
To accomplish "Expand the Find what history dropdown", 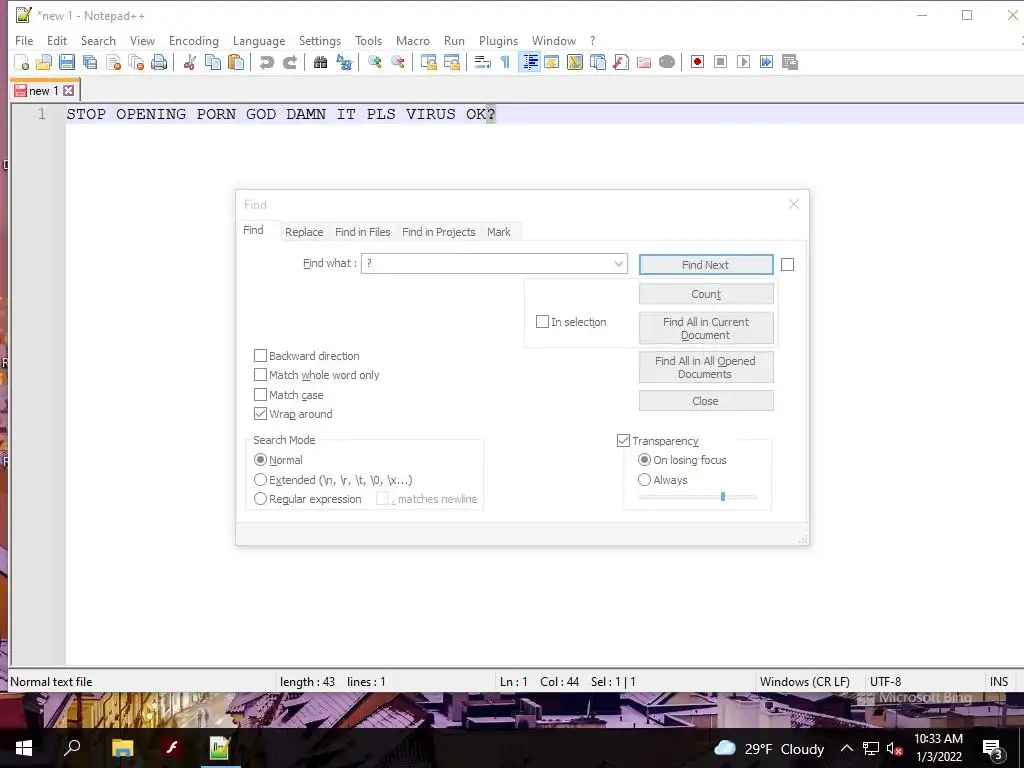I will tap(618, 264).
